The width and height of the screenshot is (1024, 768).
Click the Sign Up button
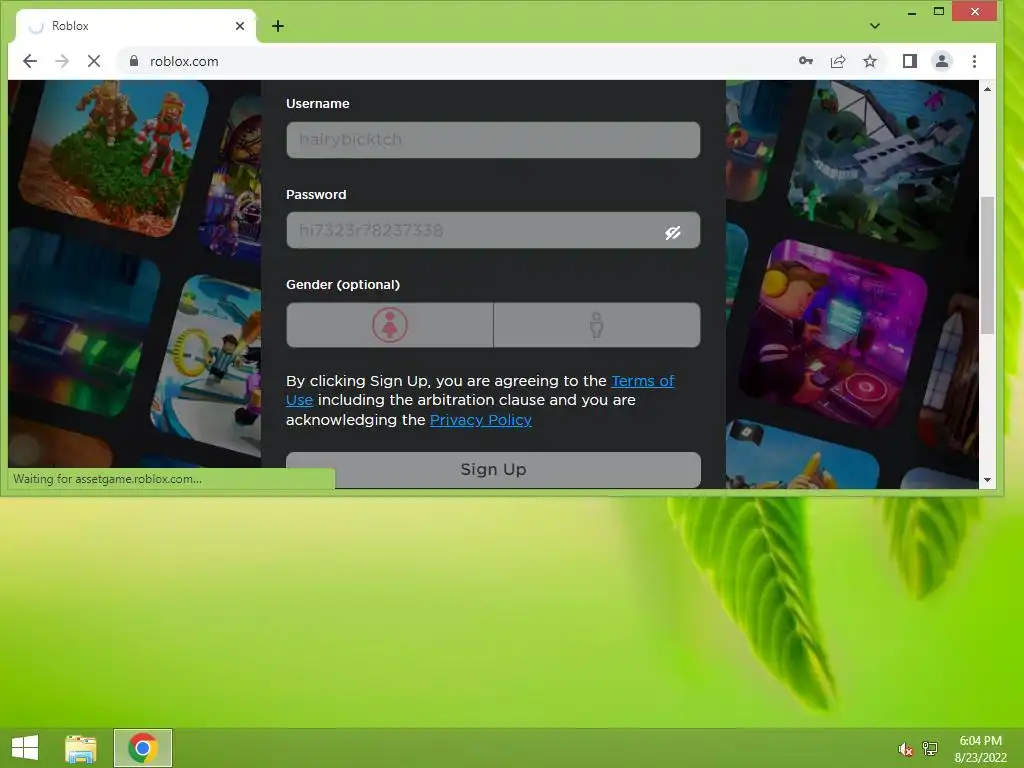[493, 470]
